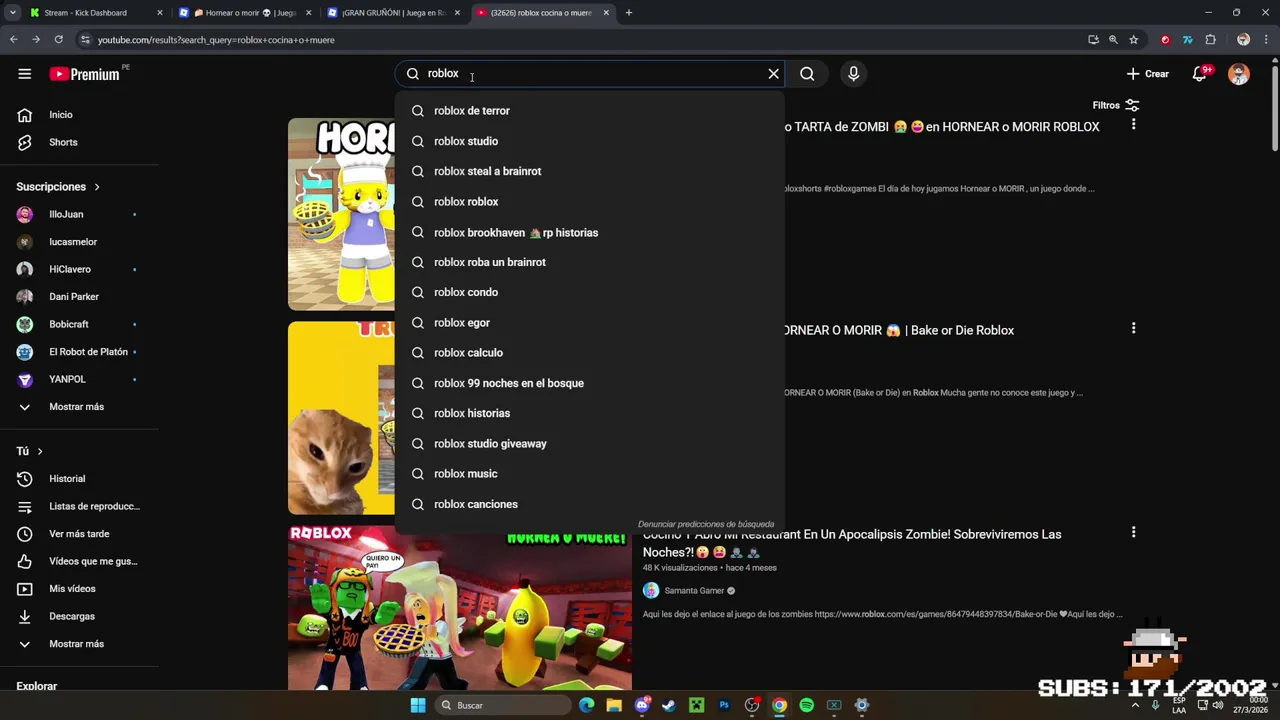This screenshot has height=720, width=1280.
Task: Open the Filtros search filters
Action: coord(1115,105)
